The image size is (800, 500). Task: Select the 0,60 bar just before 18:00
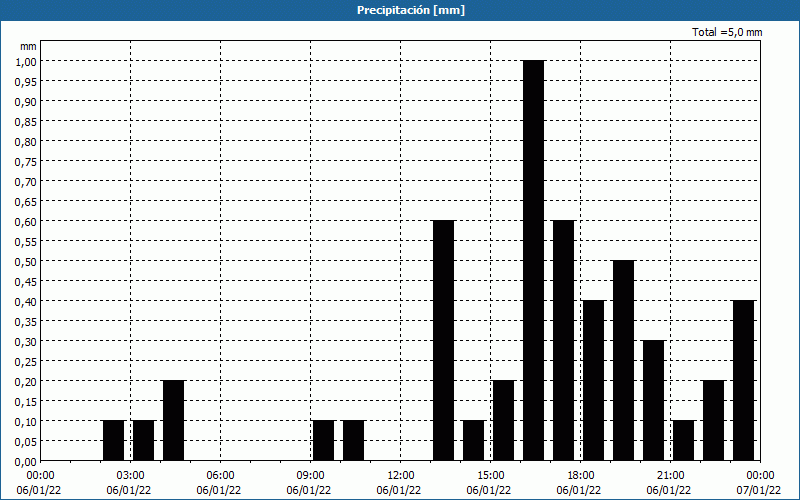(564, 341)
